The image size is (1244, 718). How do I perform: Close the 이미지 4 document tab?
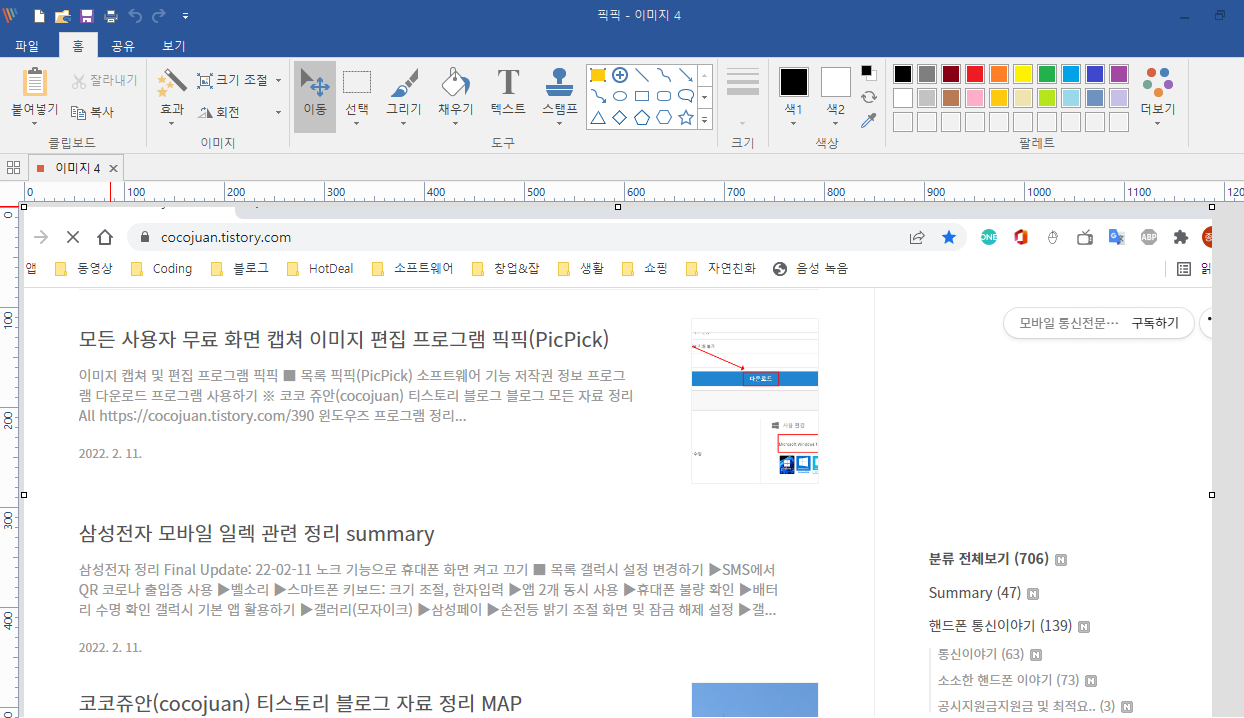tap(113, 168)
